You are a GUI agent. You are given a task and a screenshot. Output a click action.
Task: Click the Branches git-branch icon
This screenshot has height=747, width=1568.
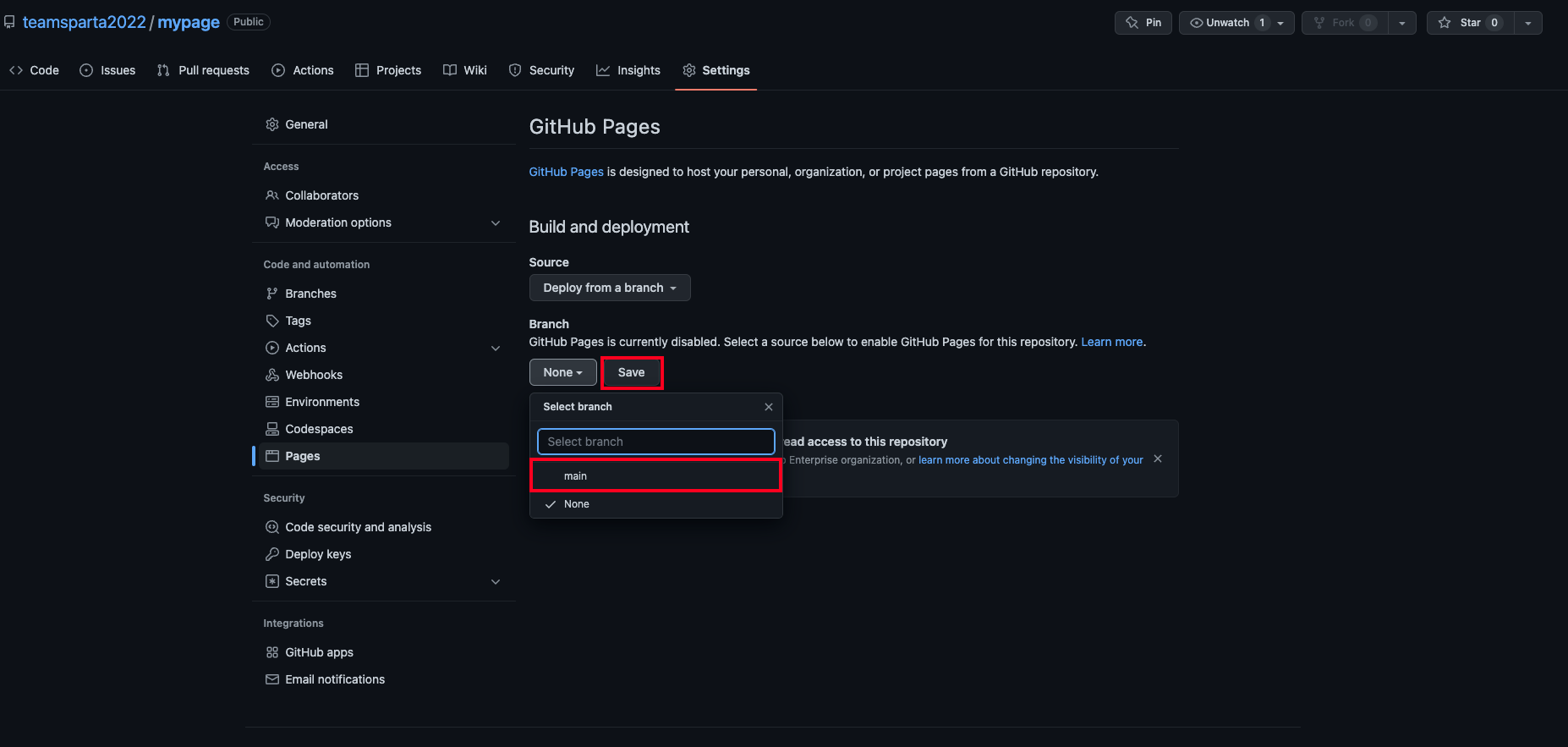(x=272, y=294)
